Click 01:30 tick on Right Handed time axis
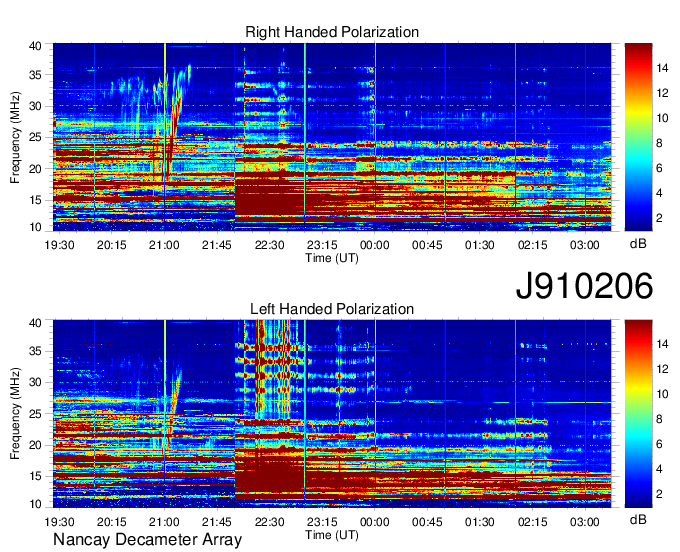The height and width of the screenshot is (552, 680). click(x=480, y=245)
